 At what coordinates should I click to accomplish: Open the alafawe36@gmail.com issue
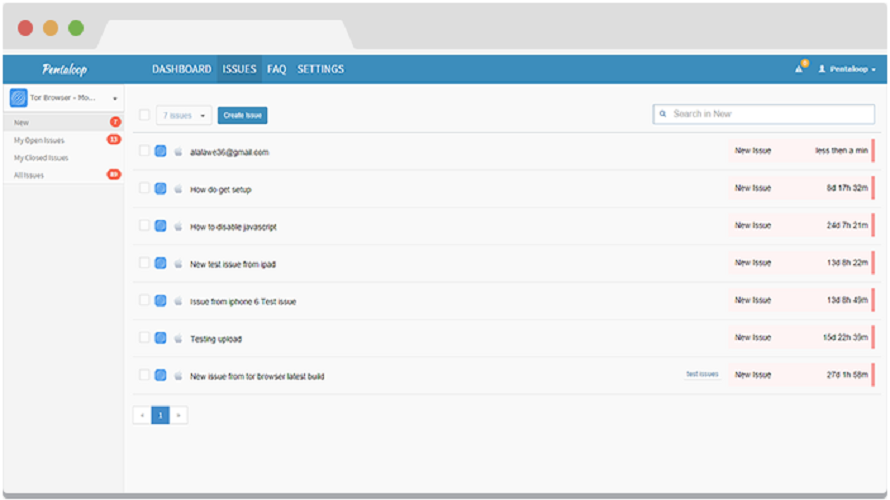click(x=229, y=152)
